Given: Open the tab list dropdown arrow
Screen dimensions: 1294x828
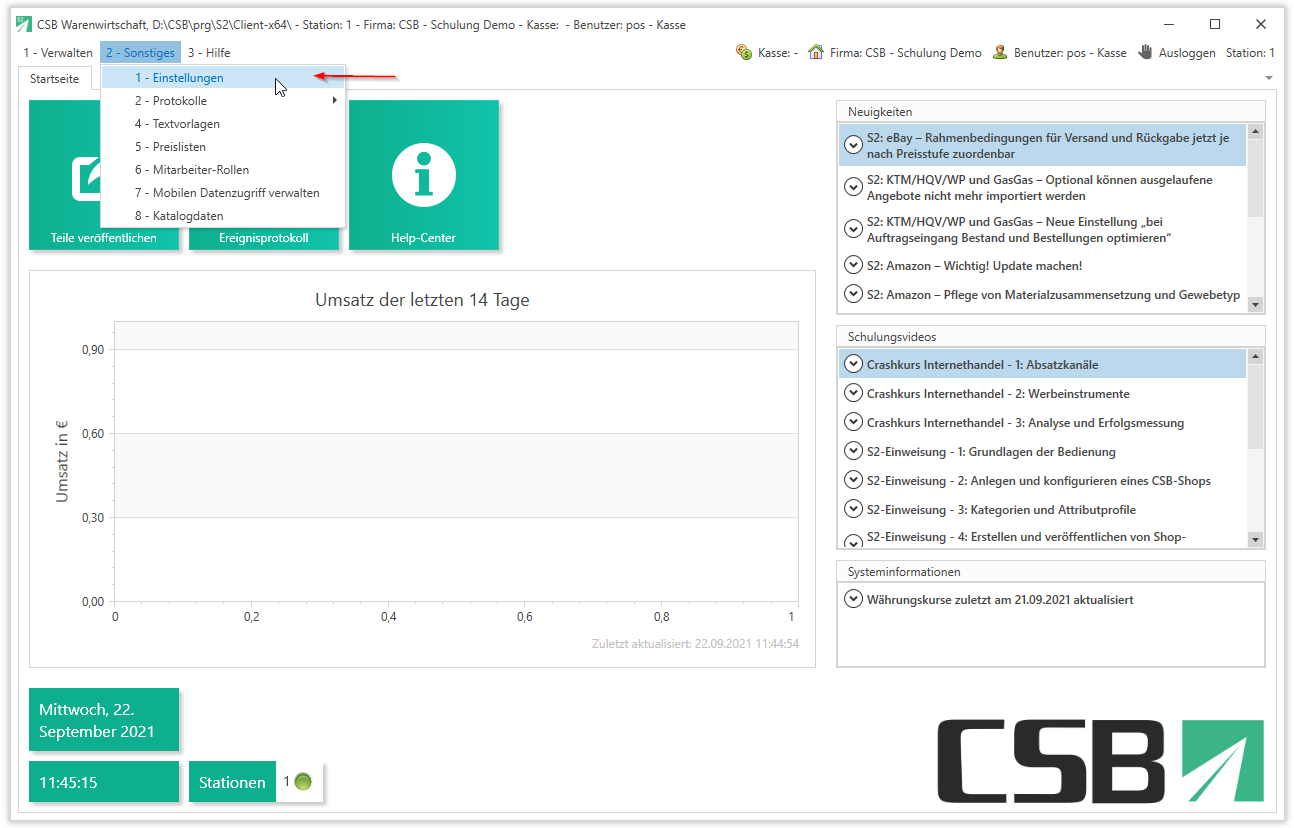Looking at the screenshot, I should tap(1269, 78).
